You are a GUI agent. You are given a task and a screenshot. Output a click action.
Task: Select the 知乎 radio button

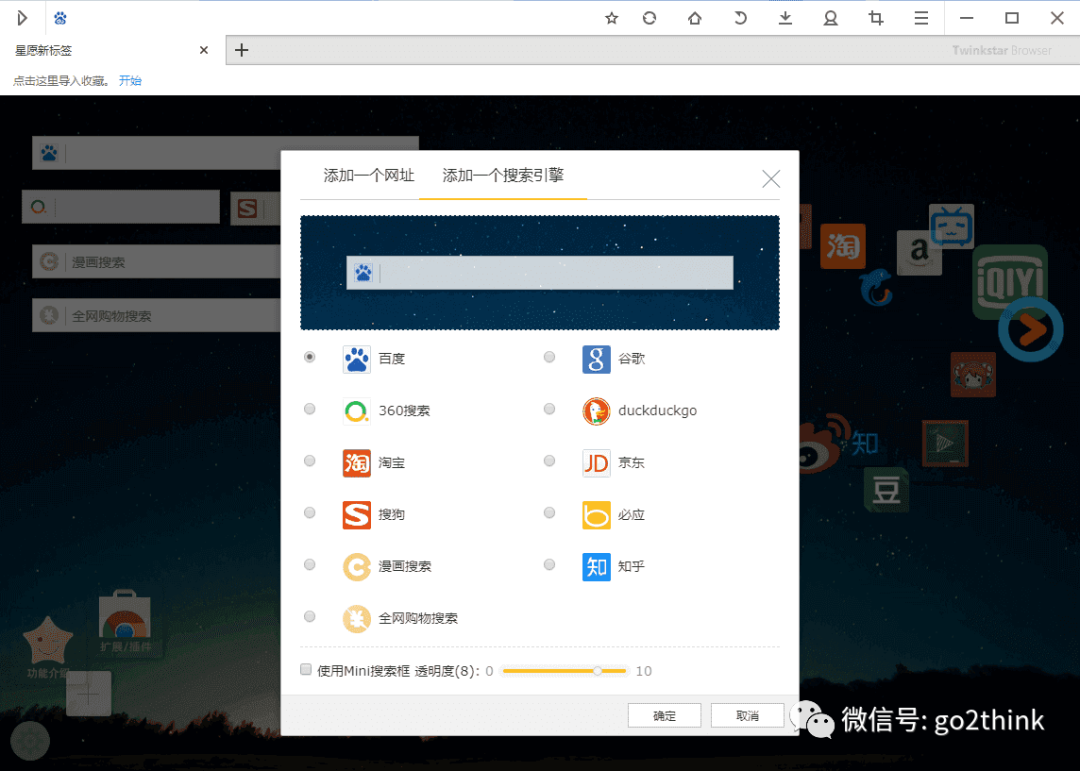pyautogui.click(x=549, y=565)
